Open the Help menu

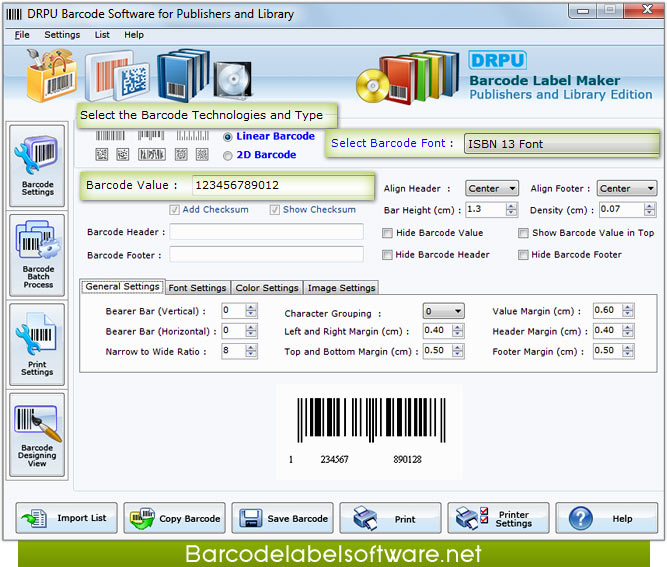click(134, 35)
